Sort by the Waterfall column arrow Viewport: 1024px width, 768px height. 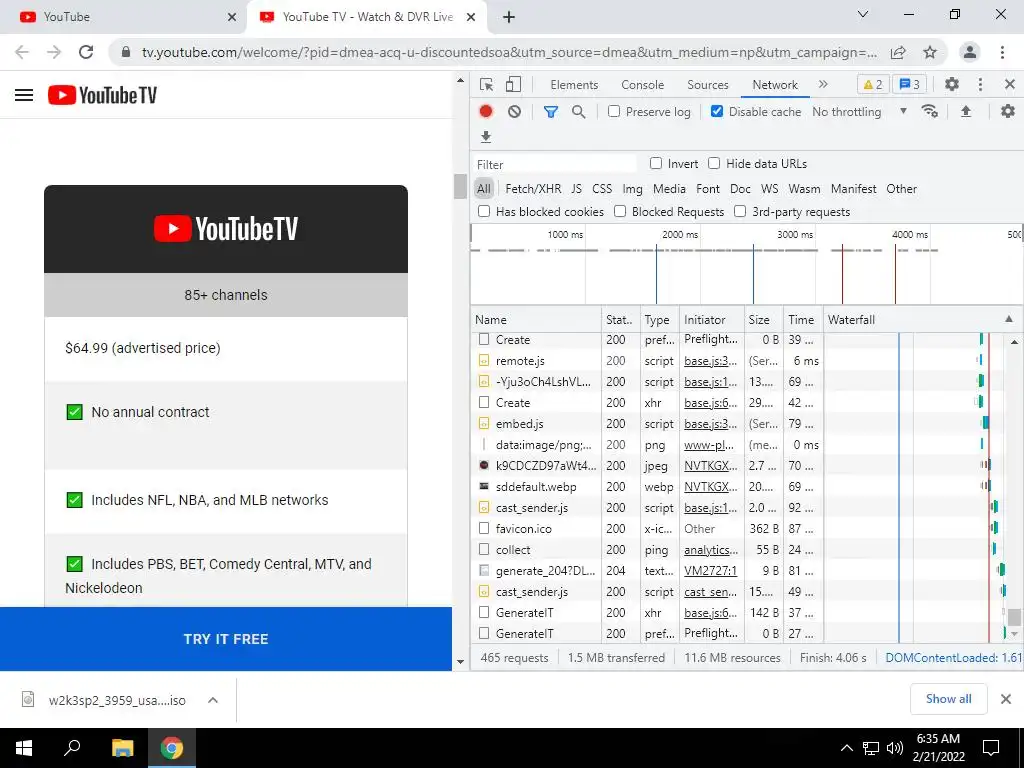1008,319
